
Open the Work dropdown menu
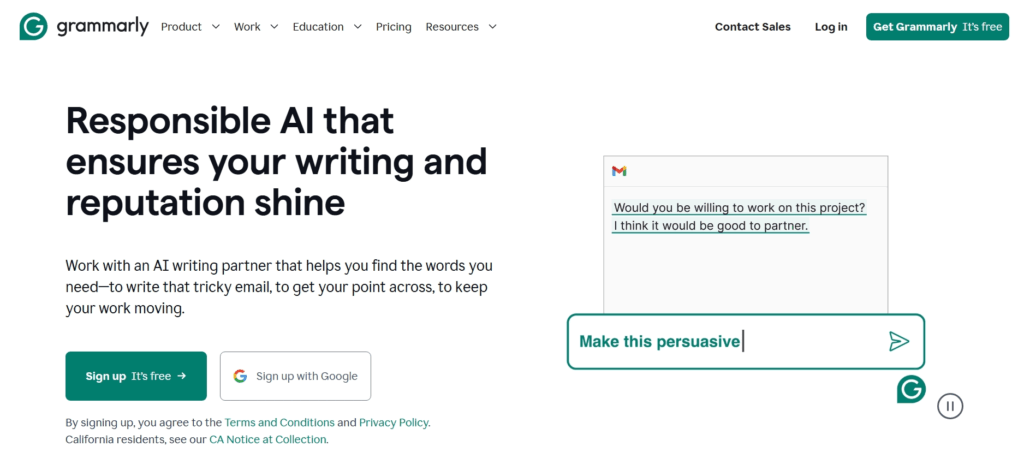tap(256, 27)
